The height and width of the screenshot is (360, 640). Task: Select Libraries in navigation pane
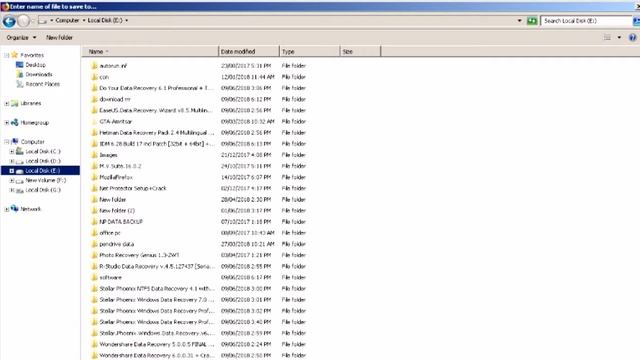coord(31,103)
